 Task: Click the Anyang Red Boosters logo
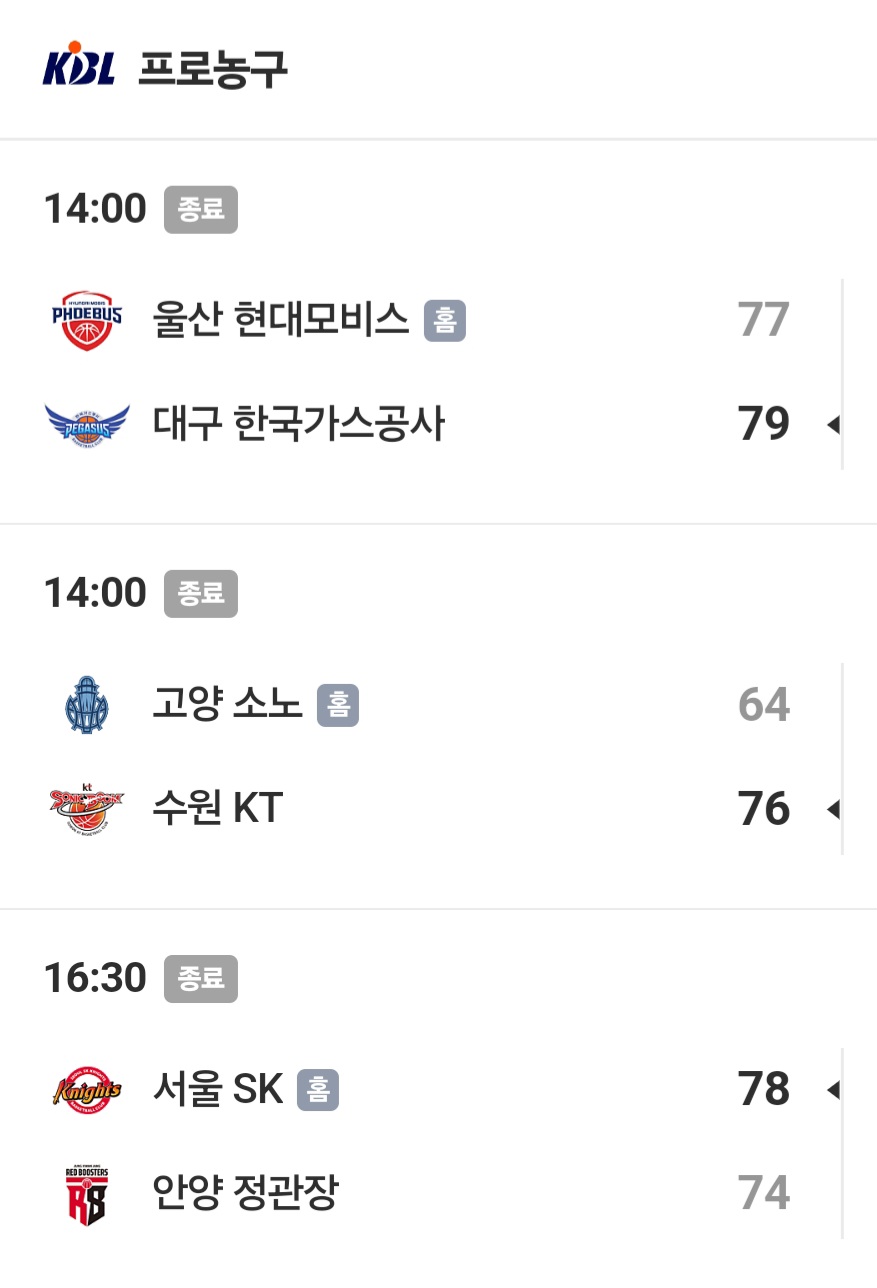(87, 1193)
